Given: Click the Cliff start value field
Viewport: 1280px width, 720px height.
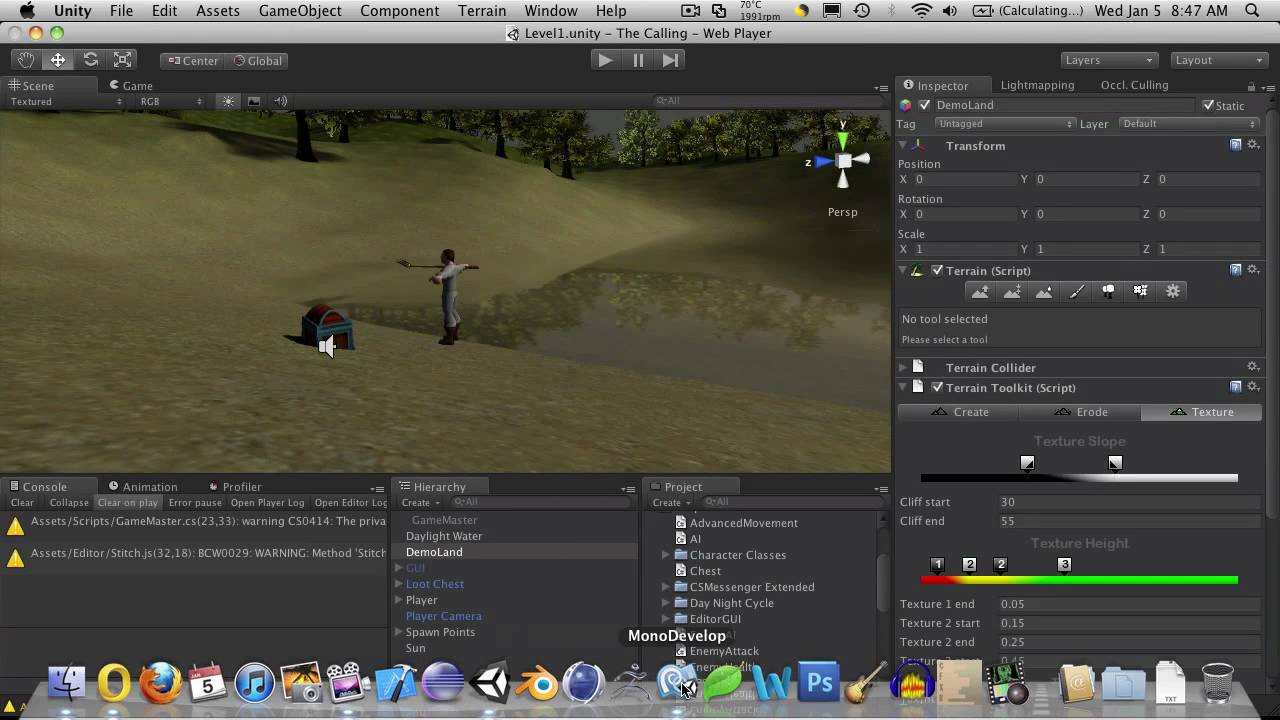Looking at the screenshot, I should coord(1130,502).
